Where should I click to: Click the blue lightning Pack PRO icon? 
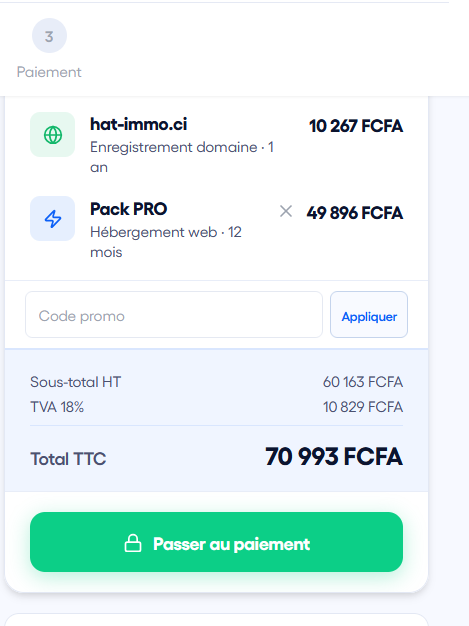53,219
